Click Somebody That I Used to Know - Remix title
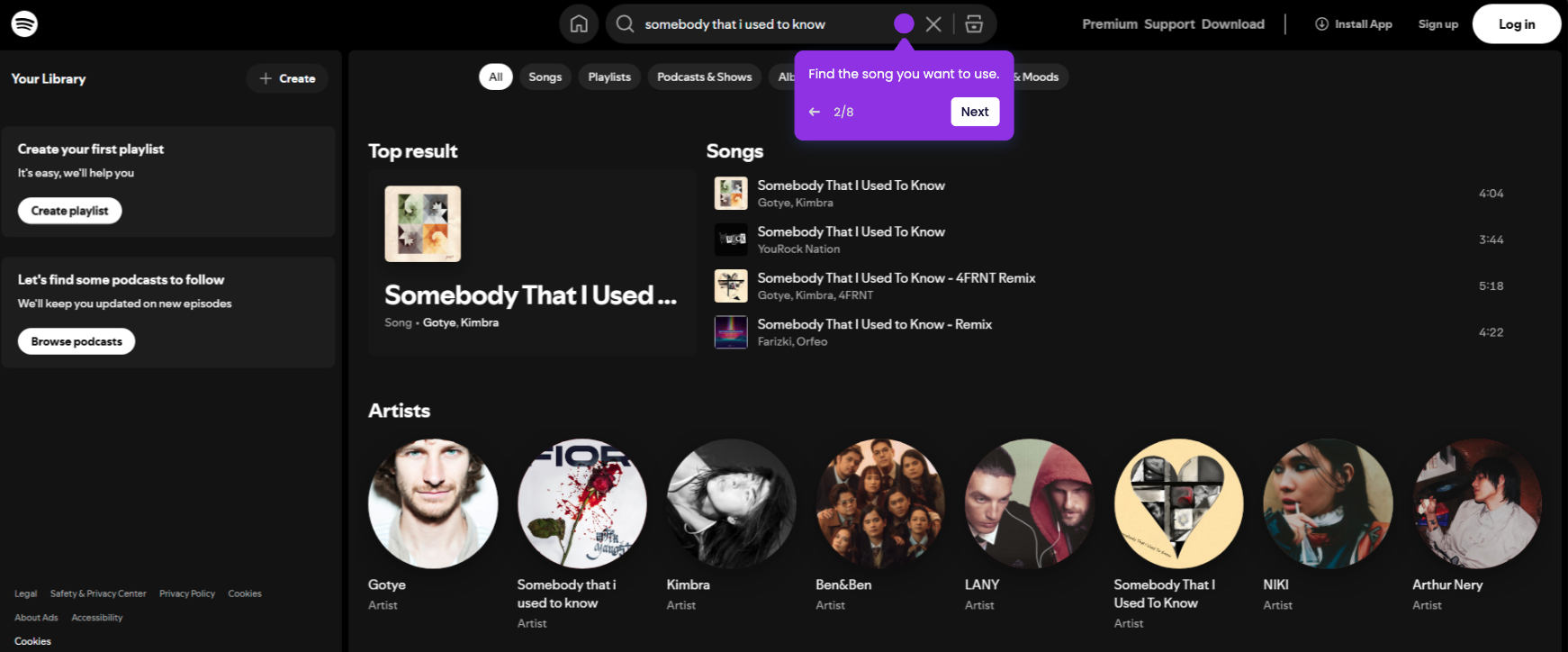1568x652 pixels. pos(875,324)
